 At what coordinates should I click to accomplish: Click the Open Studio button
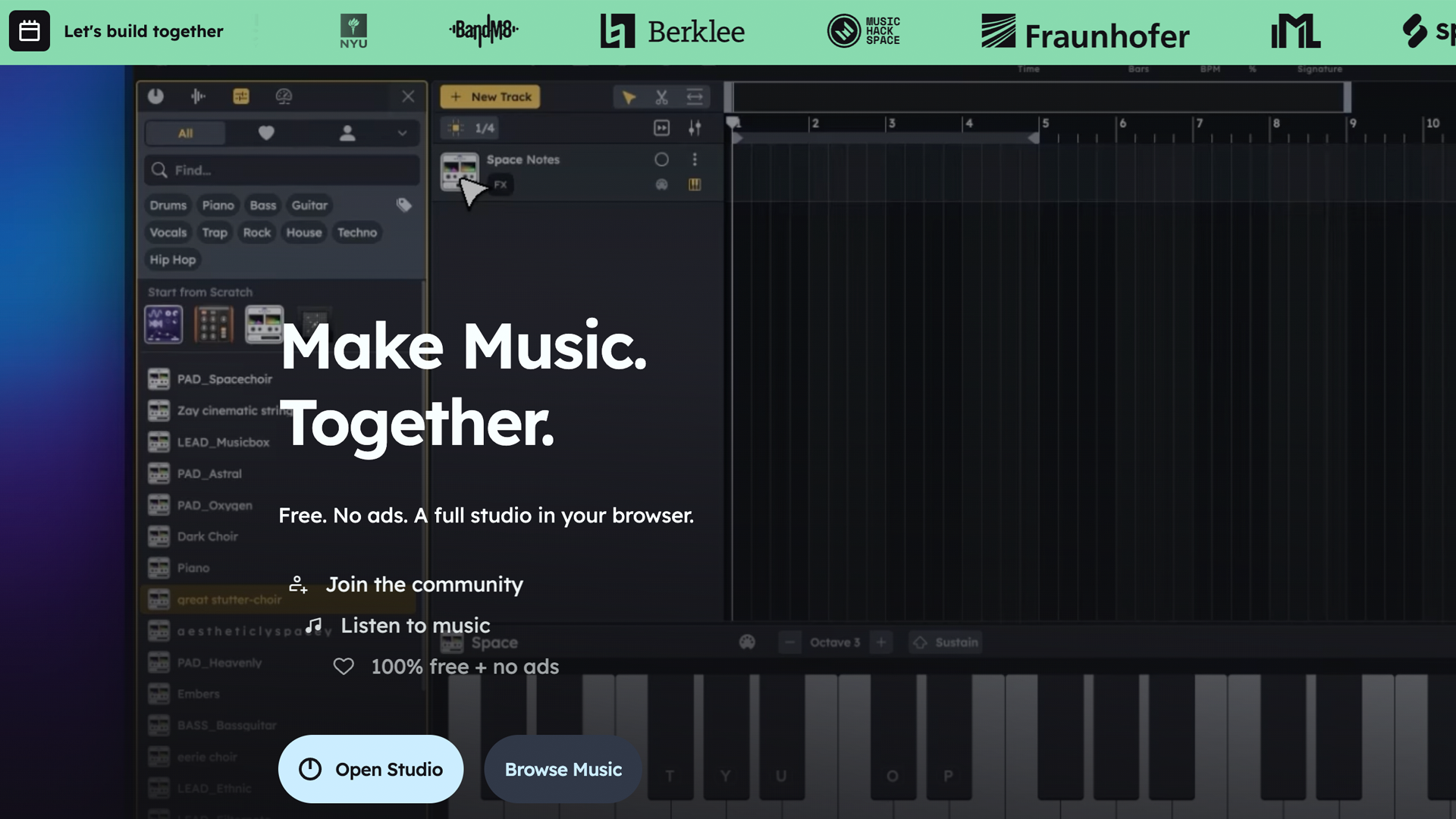371,769
